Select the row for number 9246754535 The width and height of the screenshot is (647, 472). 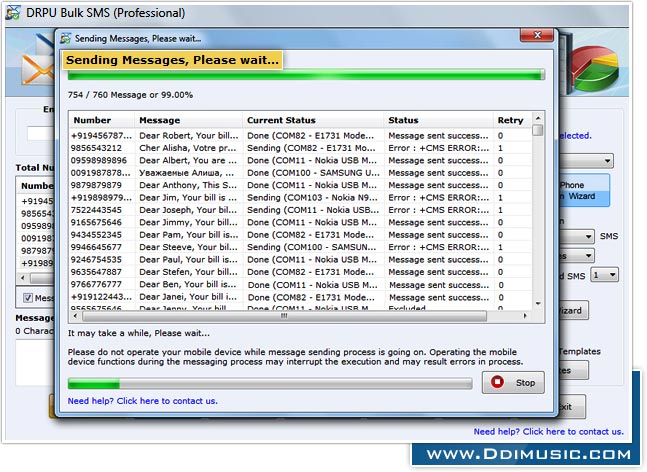(300, 259)
